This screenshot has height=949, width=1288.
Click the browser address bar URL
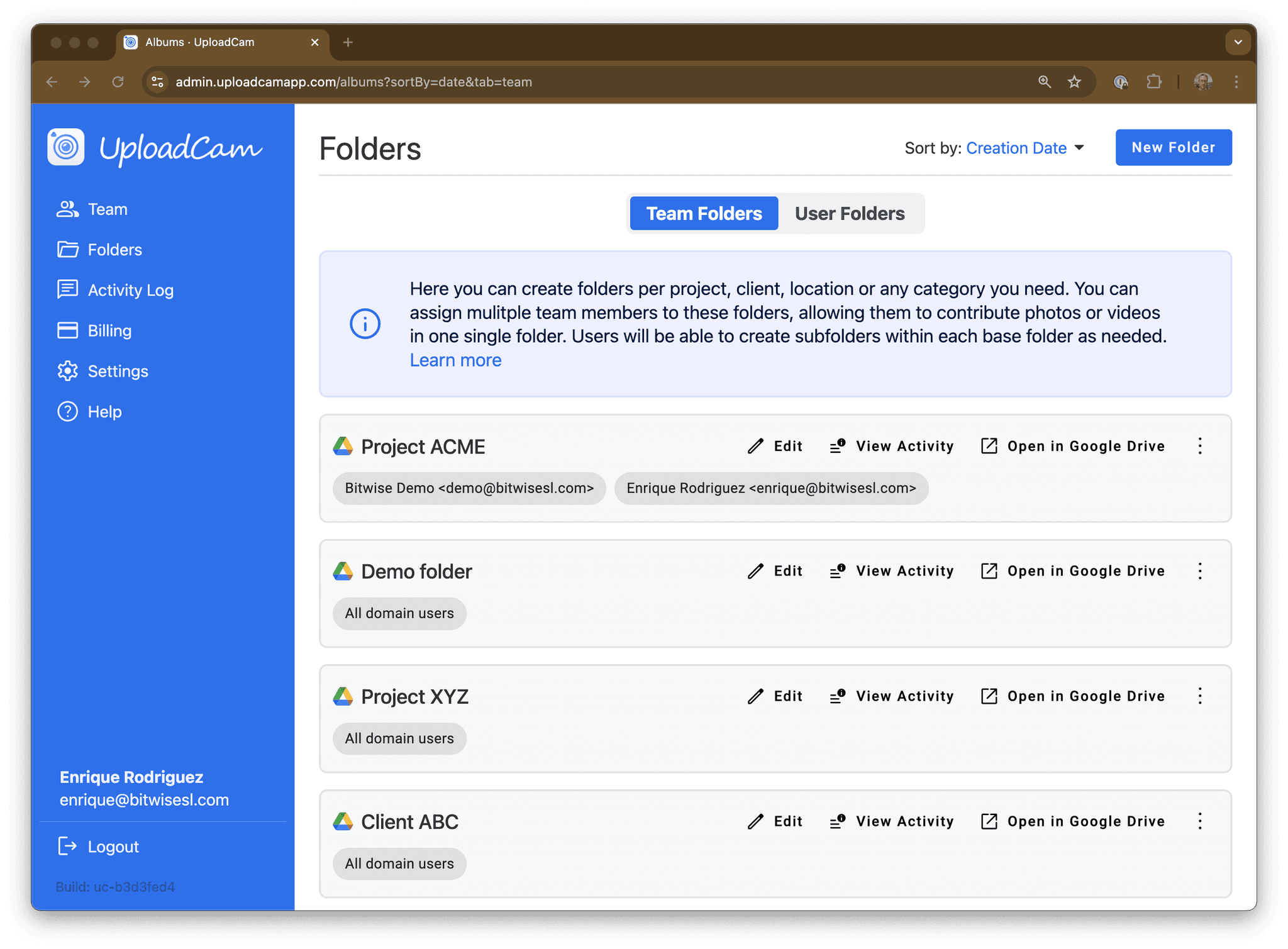pos(353,82)
